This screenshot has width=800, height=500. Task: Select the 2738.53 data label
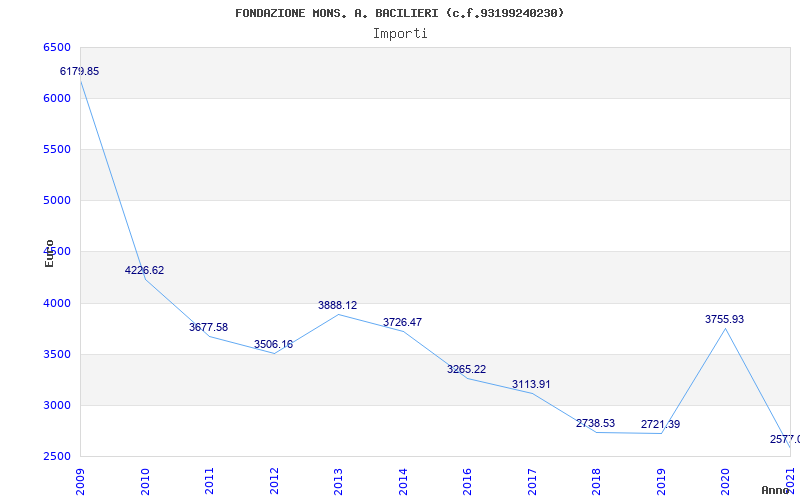point(596,423)
